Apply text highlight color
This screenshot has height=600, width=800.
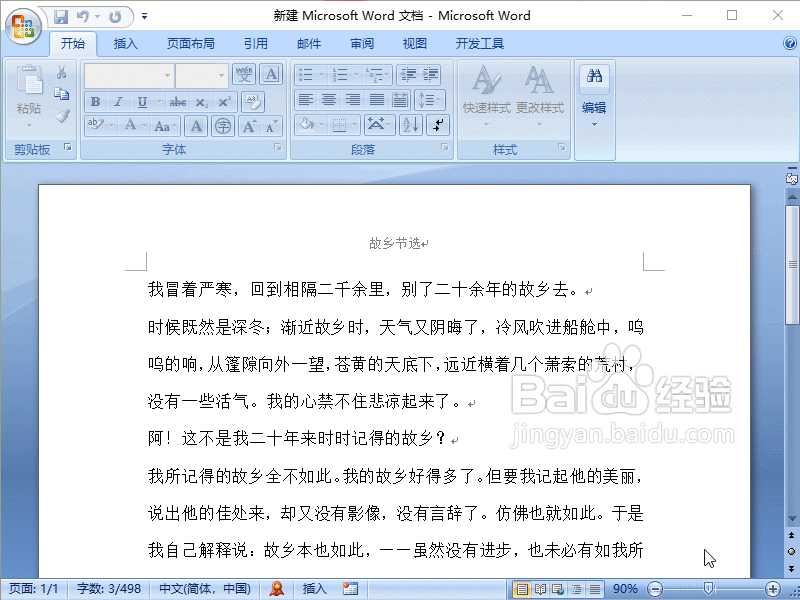95,125
